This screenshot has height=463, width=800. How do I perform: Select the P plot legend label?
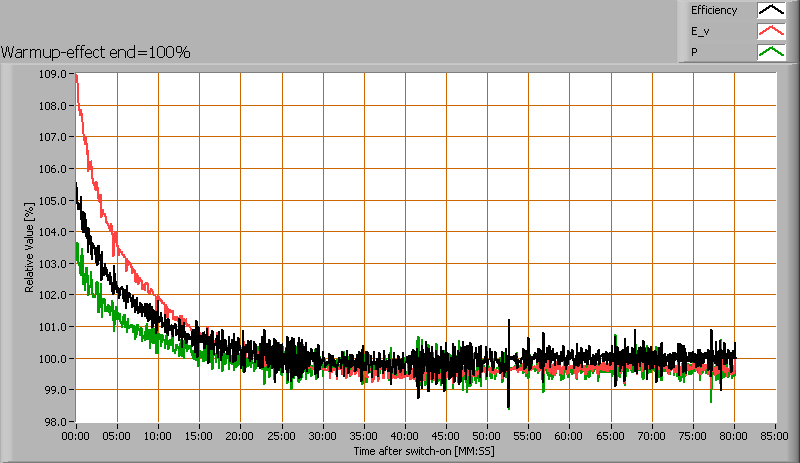coord(693,52)
